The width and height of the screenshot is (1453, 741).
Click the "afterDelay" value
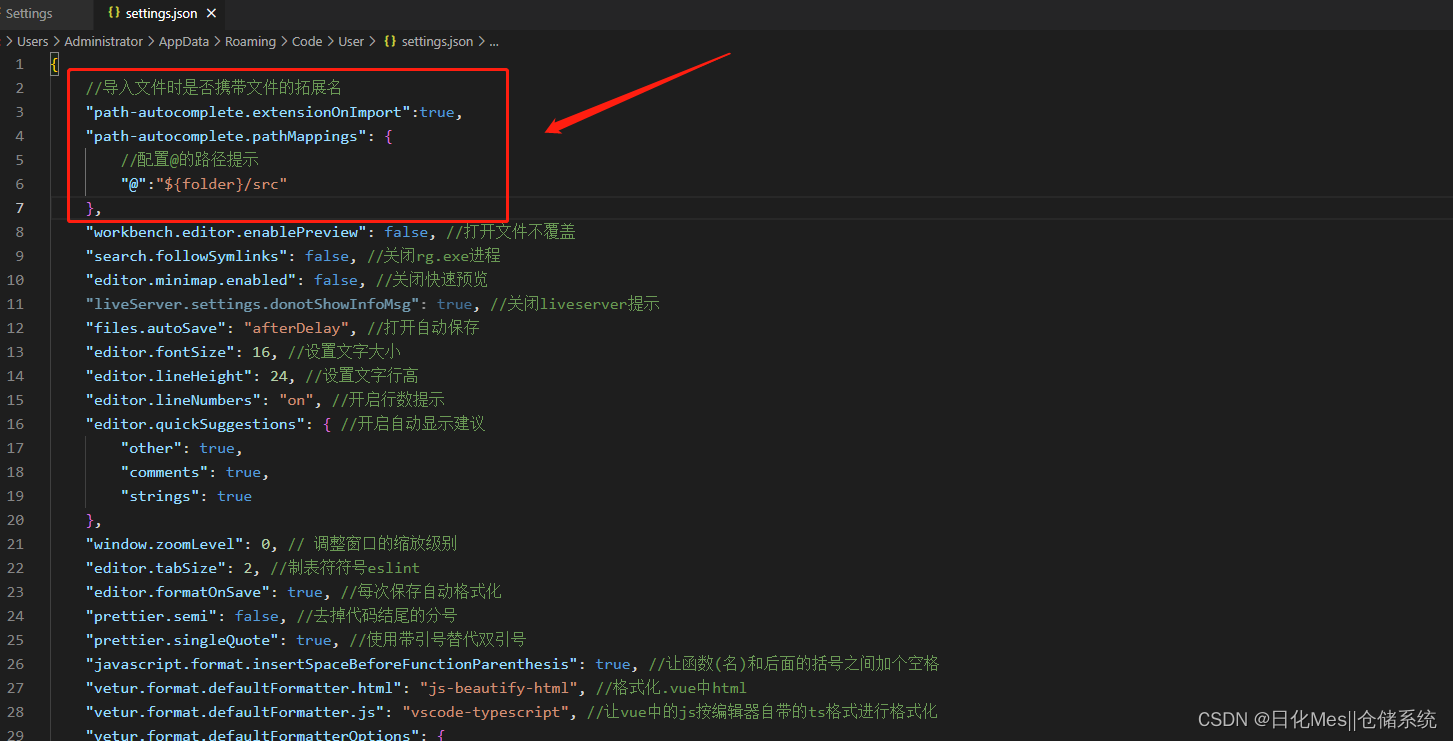tap(296, 328)
